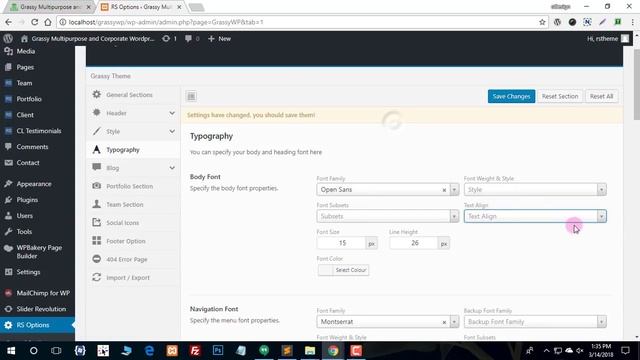The height and width of the screenshot is (360, 640).
Task: Open File Explorer from the taskbar
Action: coord(310,351)
